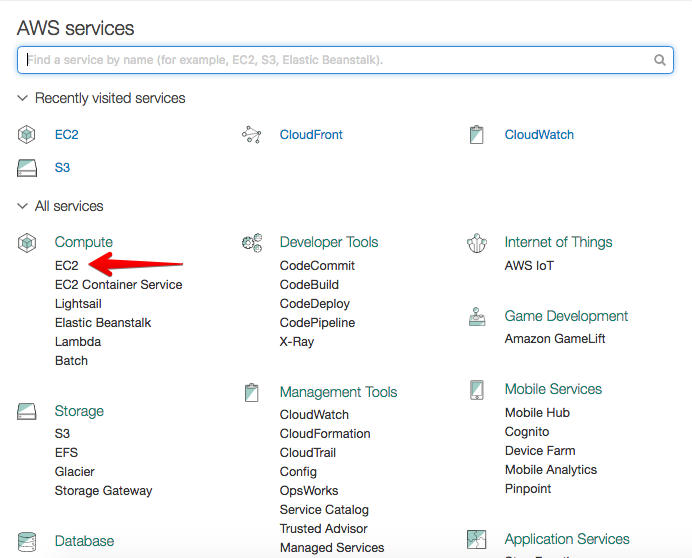Image resolution: width=692 pixels, height=558 pixels.
Task: Open CloudWatch from Recently visited services
Action: (x=539, y=134)
